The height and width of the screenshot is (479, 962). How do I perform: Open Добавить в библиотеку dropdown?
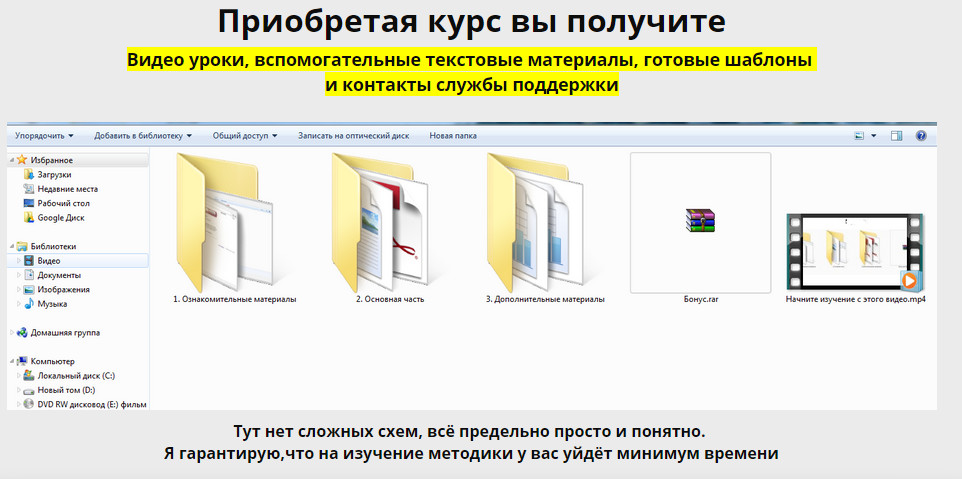pyautogui.click(x=143, y=136)
